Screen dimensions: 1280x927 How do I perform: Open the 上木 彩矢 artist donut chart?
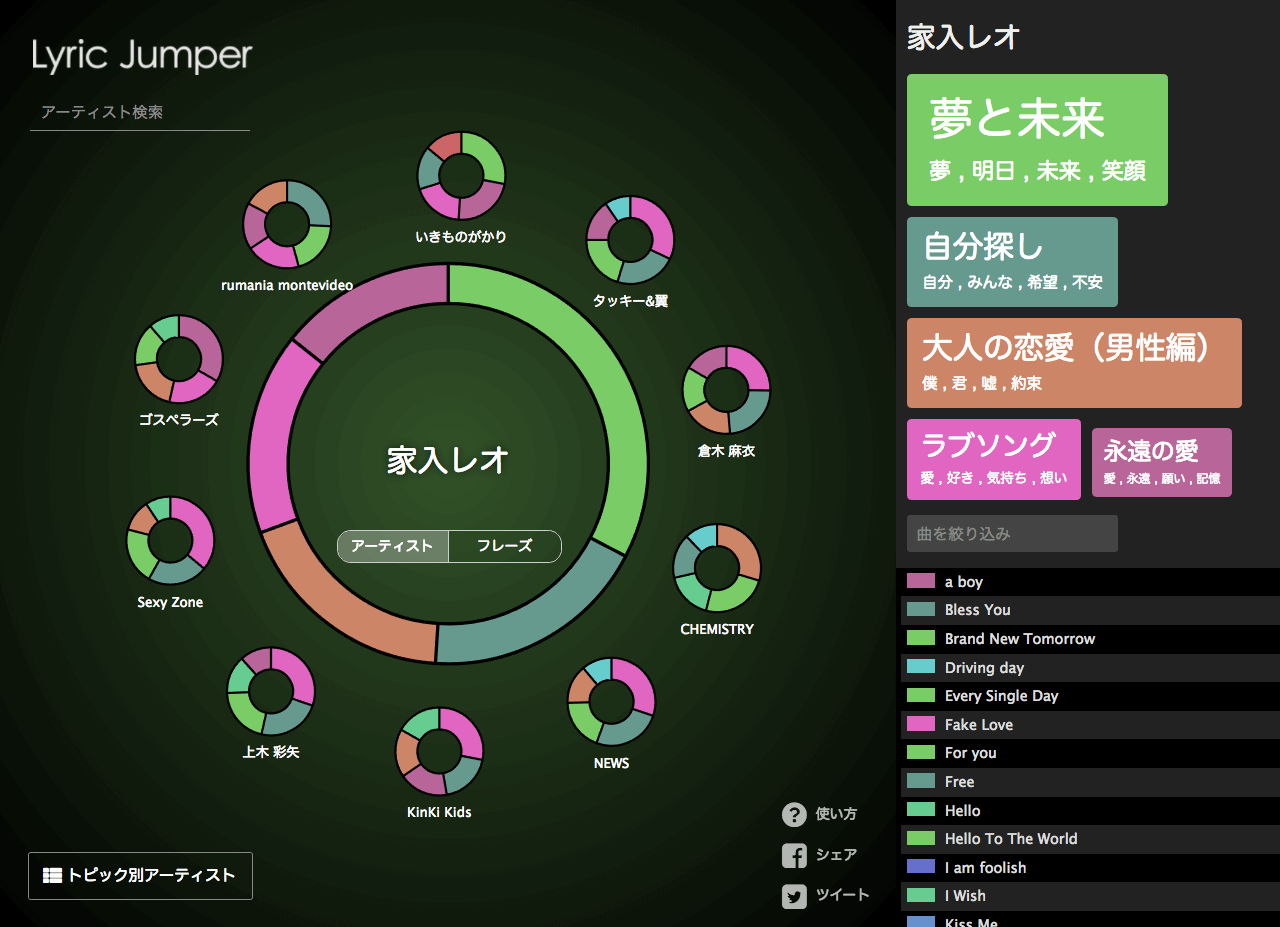point(271,691)
